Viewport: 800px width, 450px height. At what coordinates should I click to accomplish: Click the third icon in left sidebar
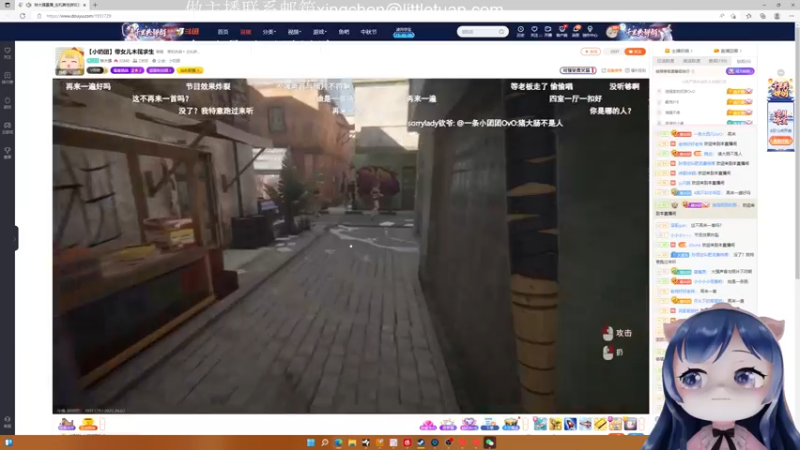(7, 103)
